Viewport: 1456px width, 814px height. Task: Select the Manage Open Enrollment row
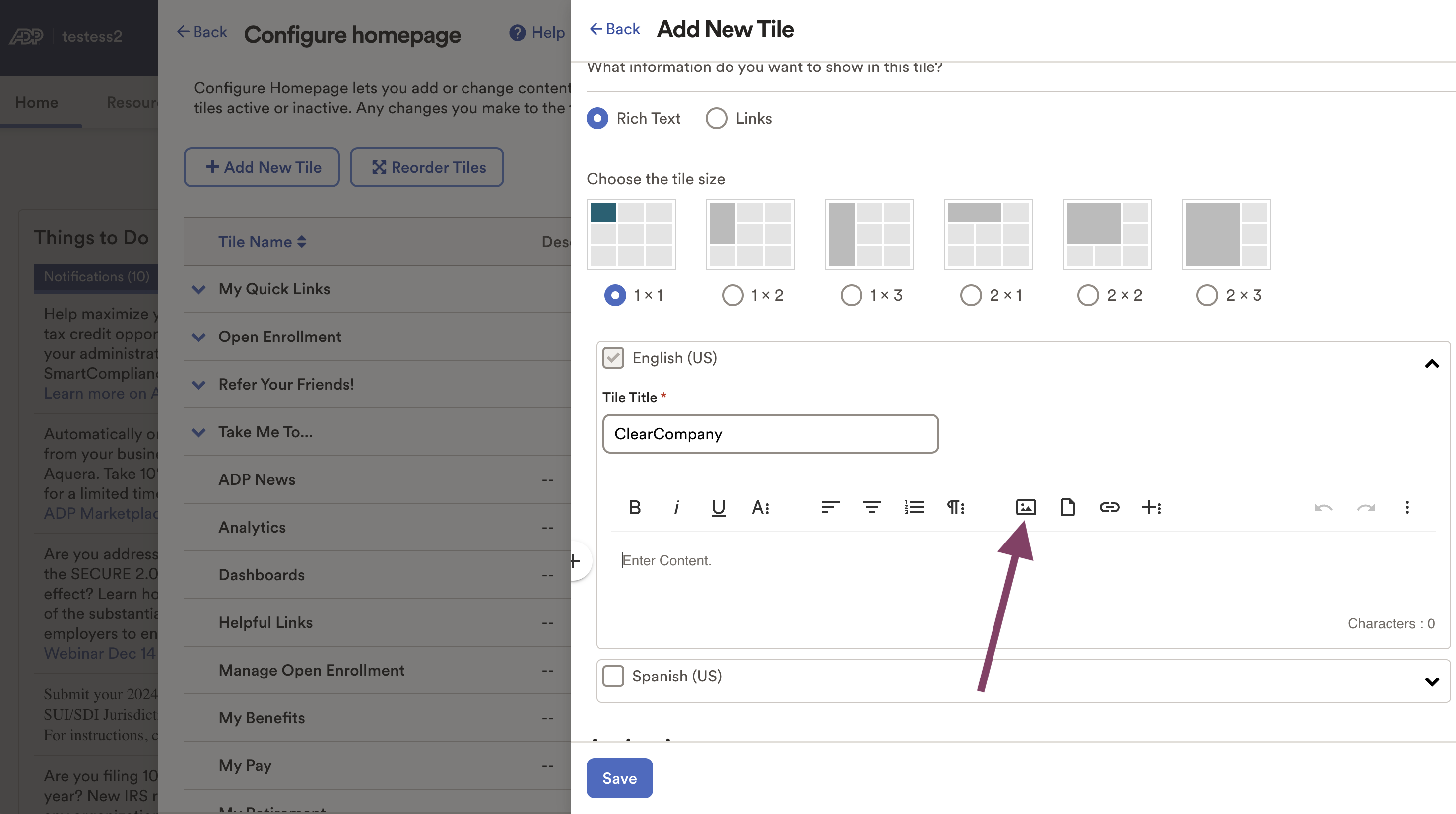(x=377, y=671)
